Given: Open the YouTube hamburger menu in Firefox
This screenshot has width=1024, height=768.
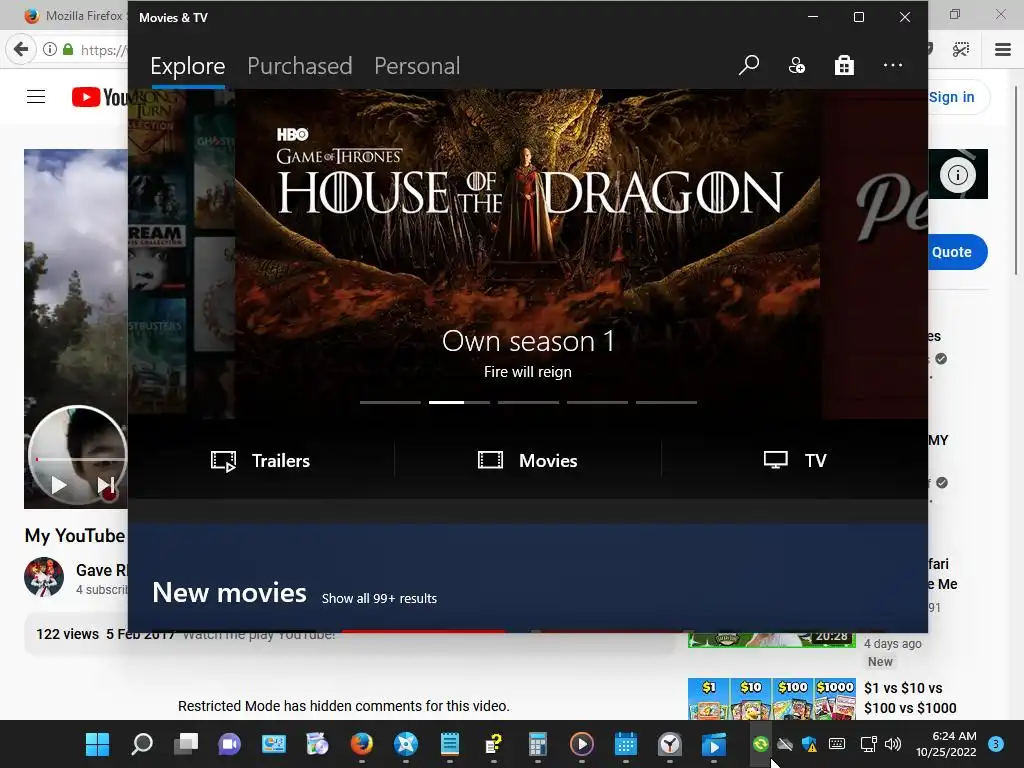Looking at the screenshot, I should [36, 97].
